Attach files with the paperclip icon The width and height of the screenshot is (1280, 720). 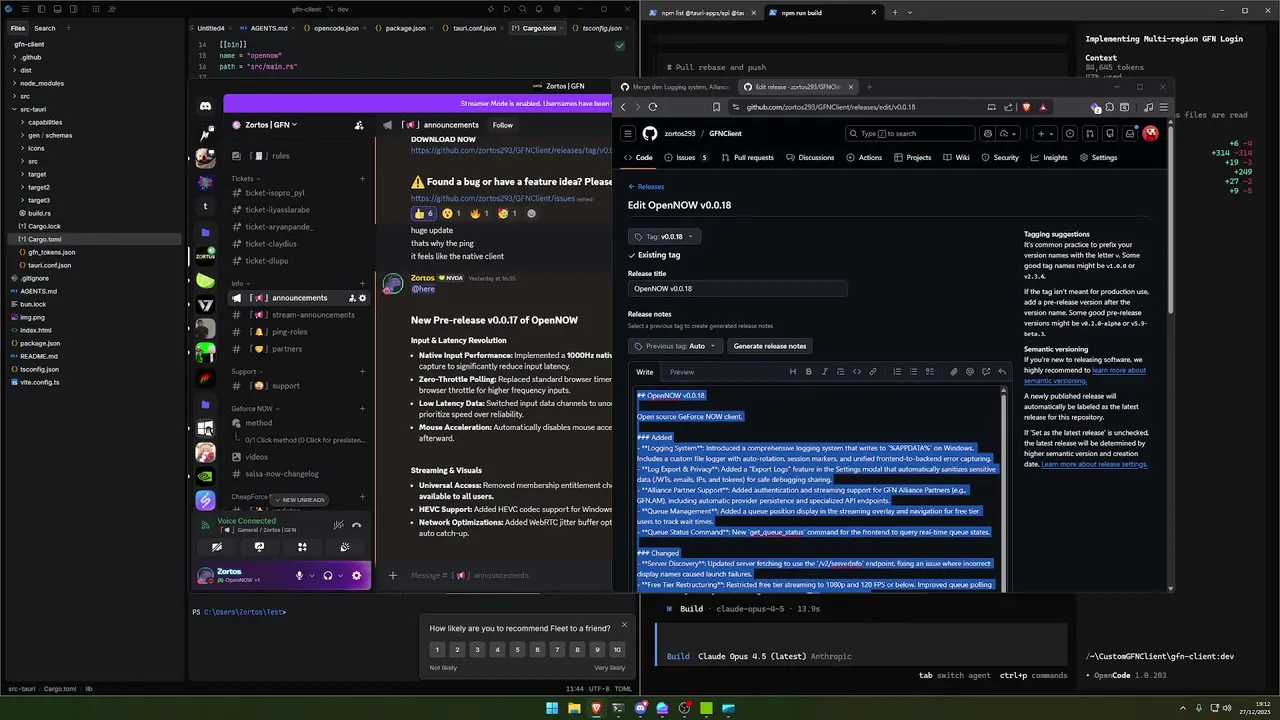[954, 372]
